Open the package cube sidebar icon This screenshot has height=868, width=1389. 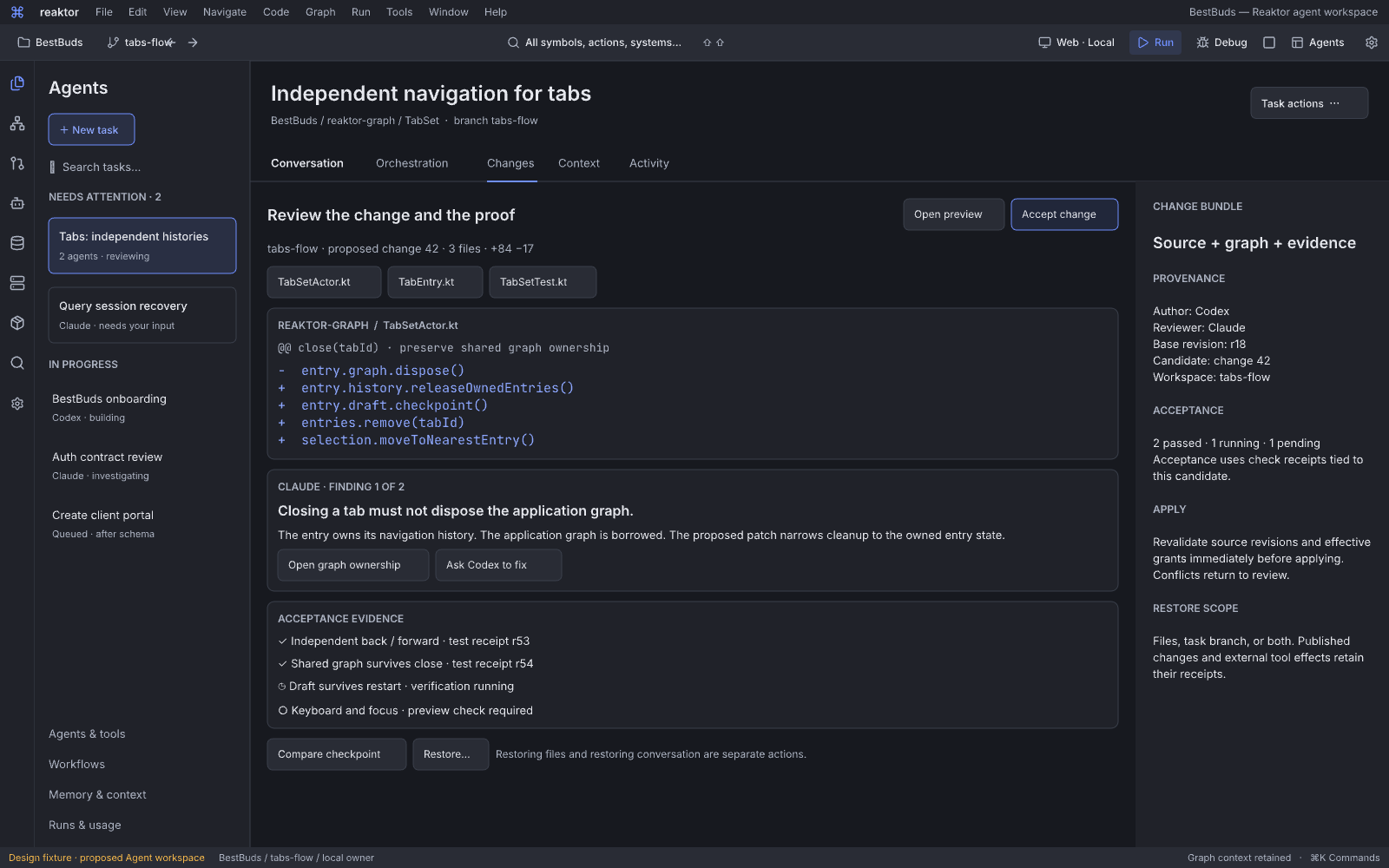(17, 323)
